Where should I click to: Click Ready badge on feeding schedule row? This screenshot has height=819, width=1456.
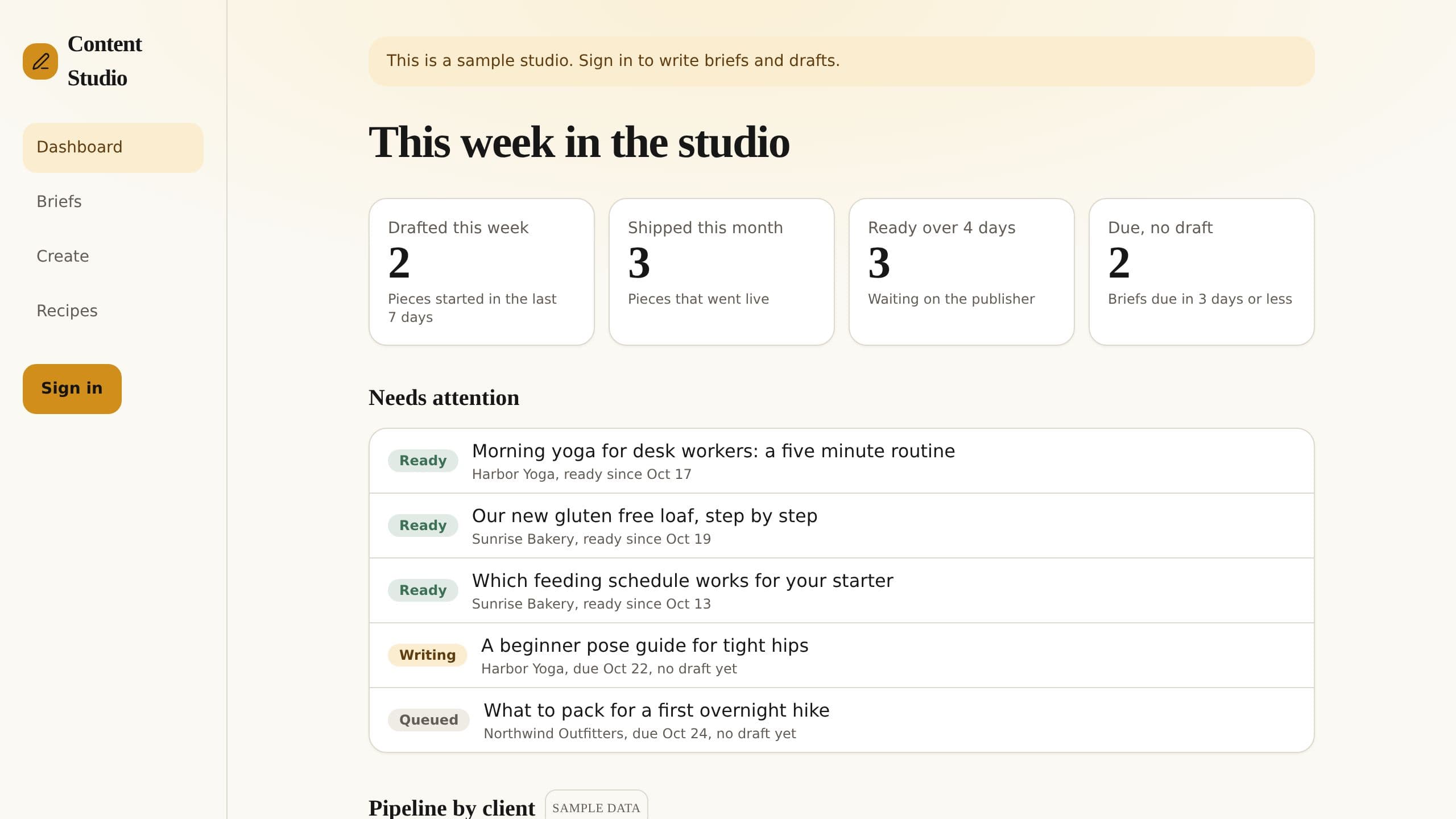423,590
